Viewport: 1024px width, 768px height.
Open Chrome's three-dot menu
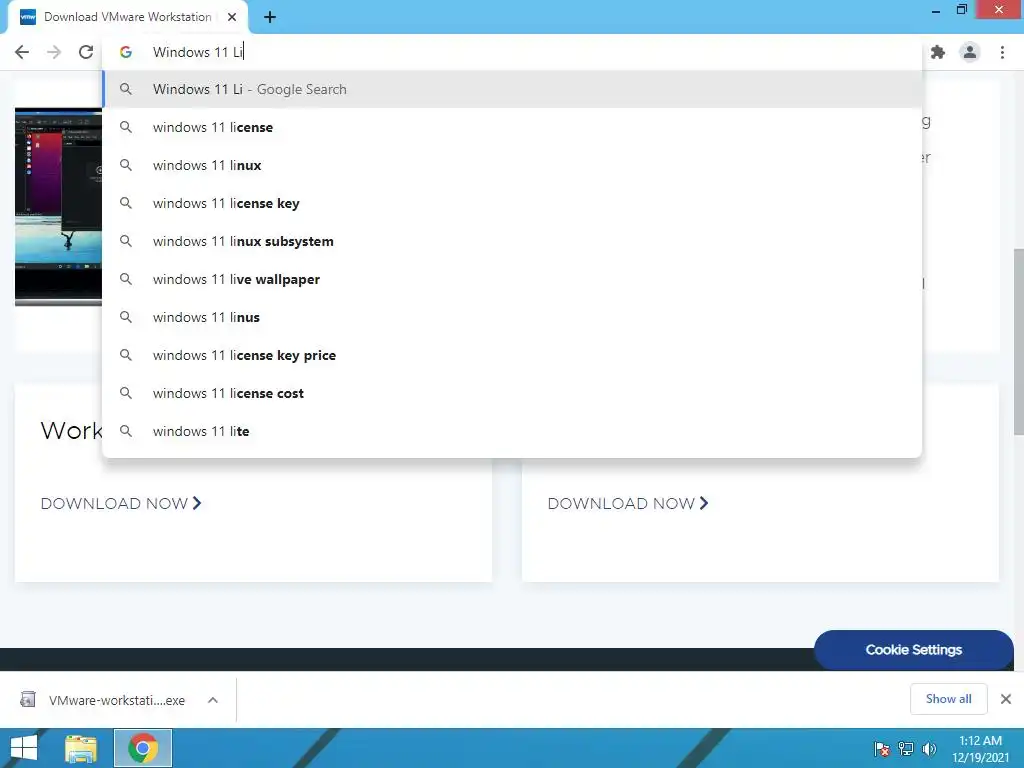coord(1002,52)
